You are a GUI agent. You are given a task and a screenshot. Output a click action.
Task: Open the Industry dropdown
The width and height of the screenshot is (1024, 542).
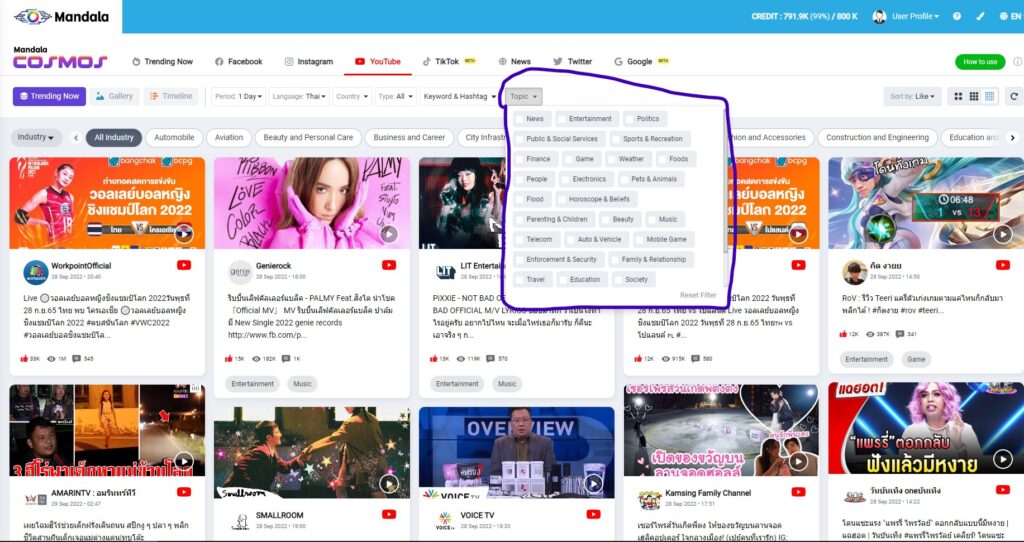tap(37, 137)
